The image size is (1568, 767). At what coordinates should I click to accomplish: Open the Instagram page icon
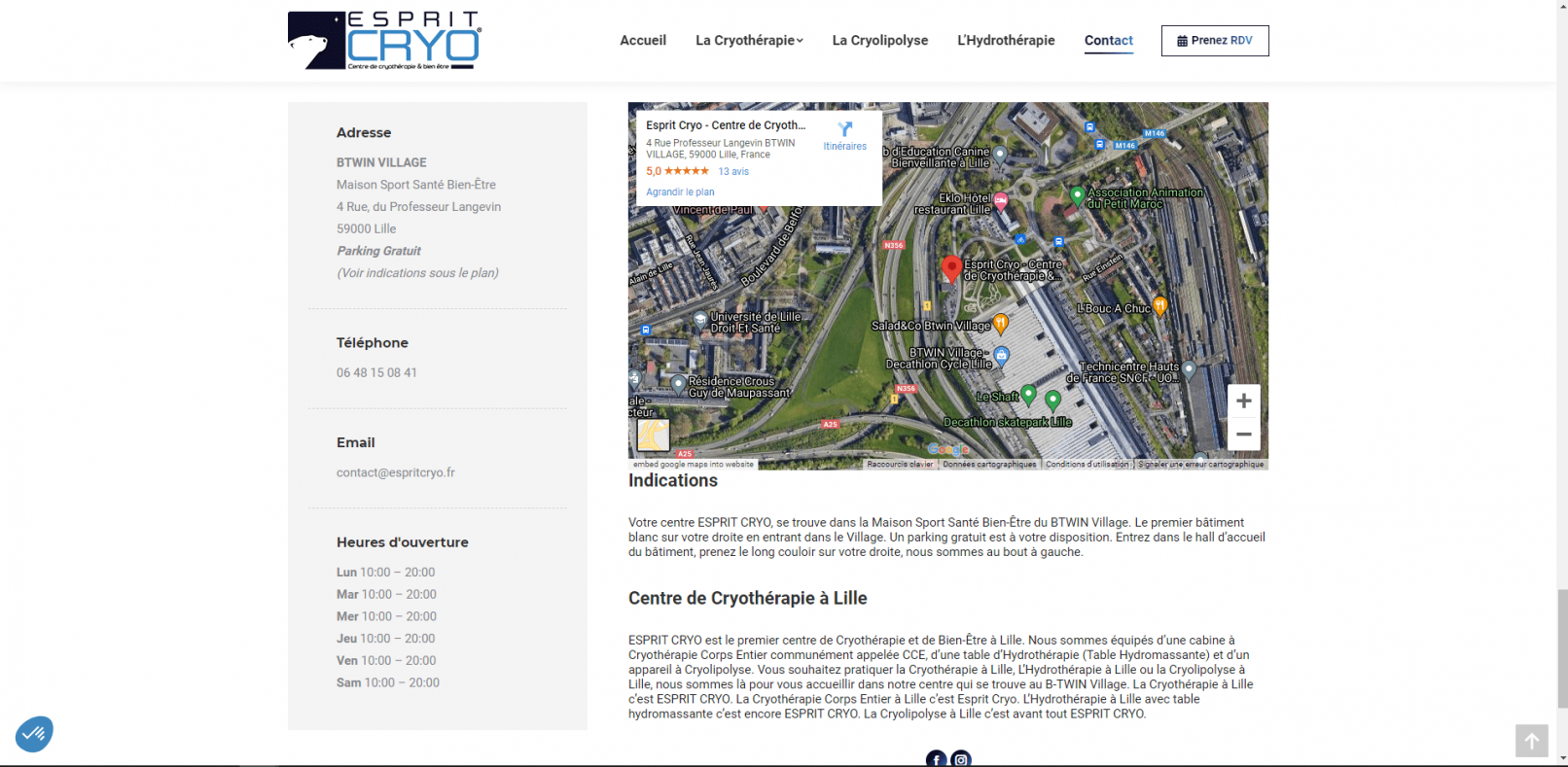click(961, 759)
